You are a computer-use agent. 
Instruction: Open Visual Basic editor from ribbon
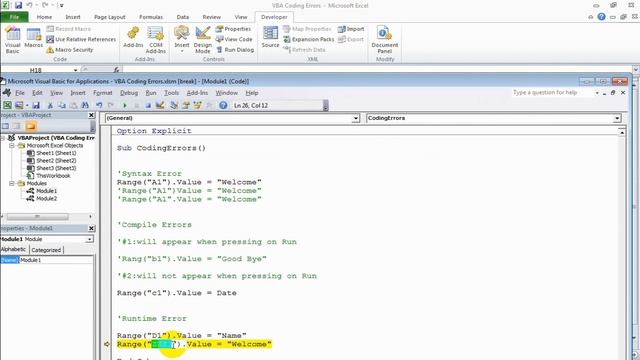coord(12,40)
